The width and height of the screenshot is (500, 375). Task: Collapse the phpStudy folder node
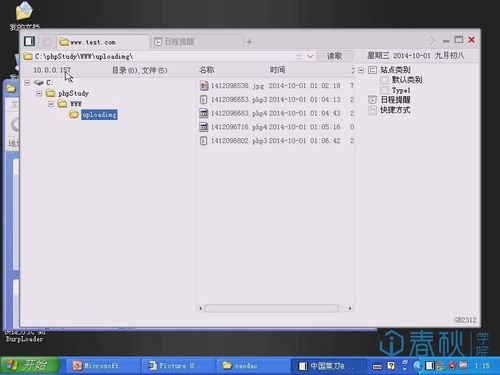point(39,93)
